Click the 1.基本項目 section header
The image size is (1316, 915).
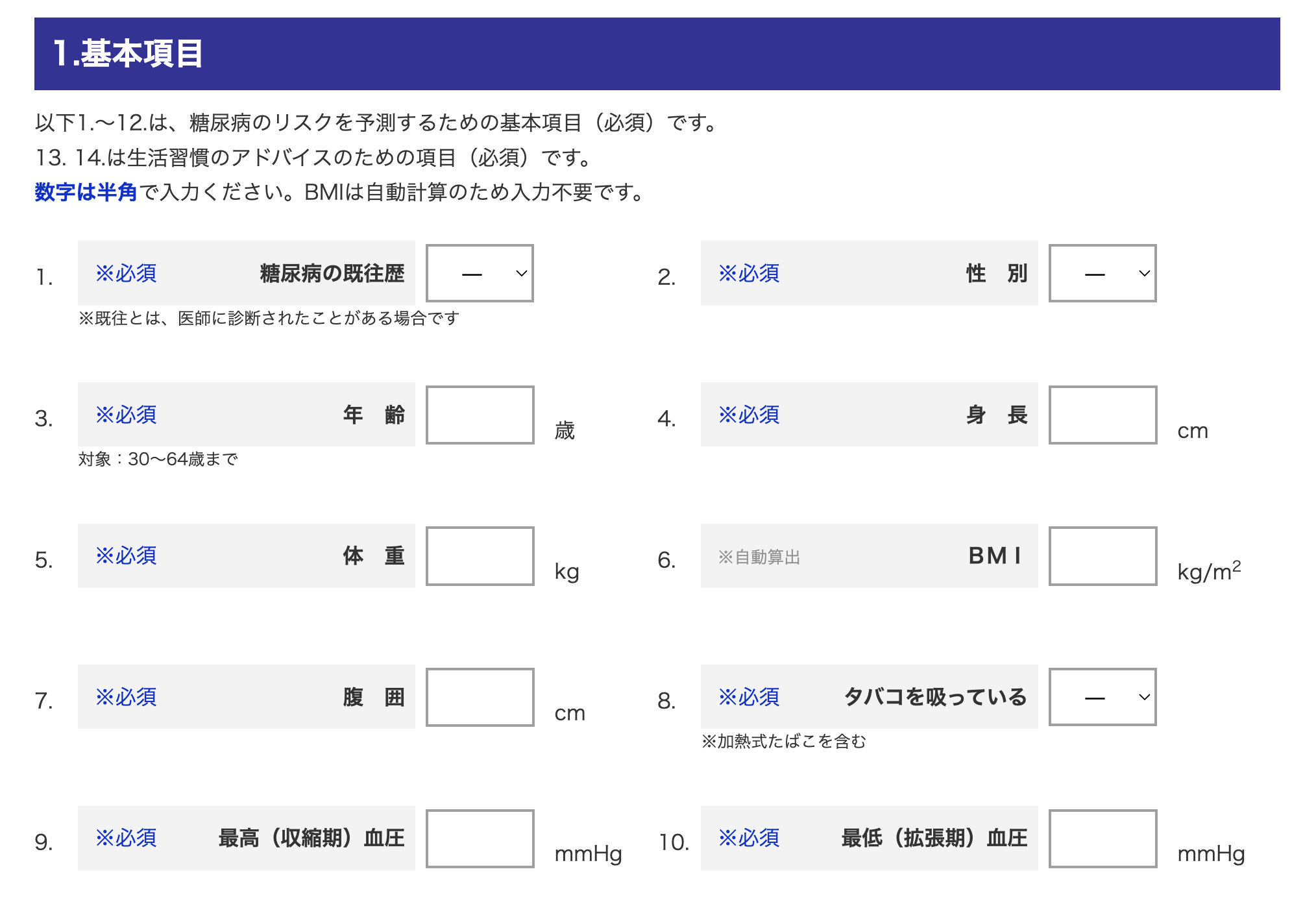click(x=657, y=54)
